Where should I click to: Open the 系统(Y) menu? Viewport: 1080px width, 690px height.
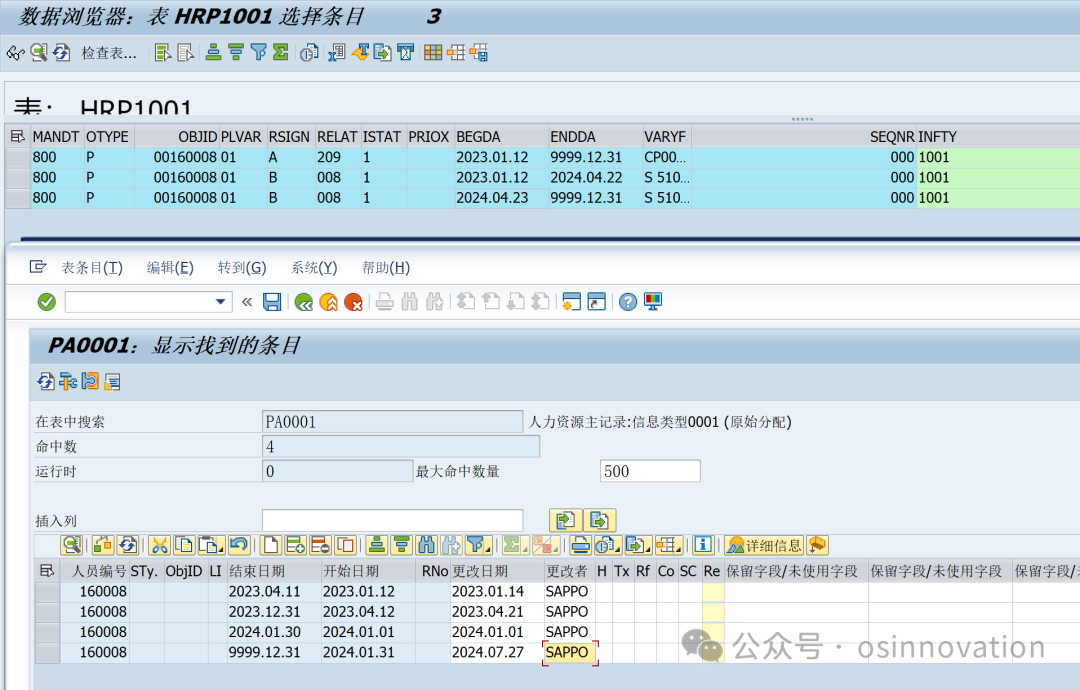click(312, 267)
